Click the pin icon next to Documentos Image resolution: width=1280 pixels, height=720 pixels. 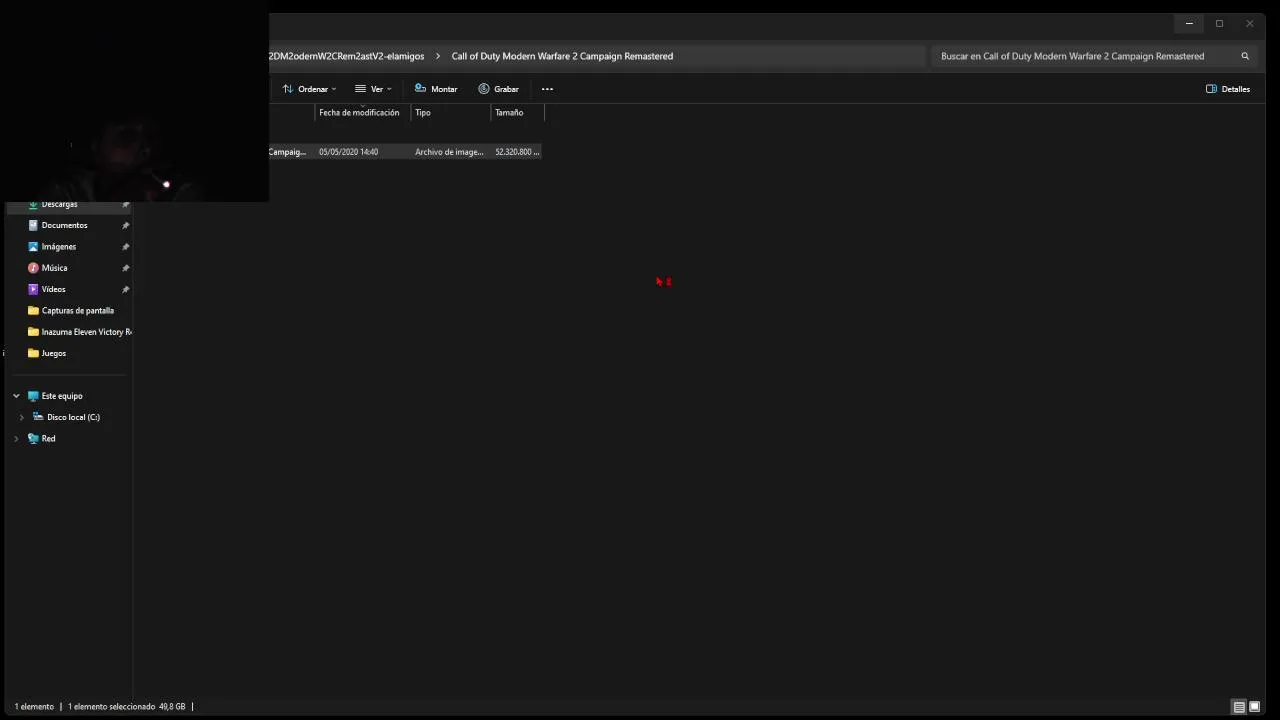[x=126, y=225]
